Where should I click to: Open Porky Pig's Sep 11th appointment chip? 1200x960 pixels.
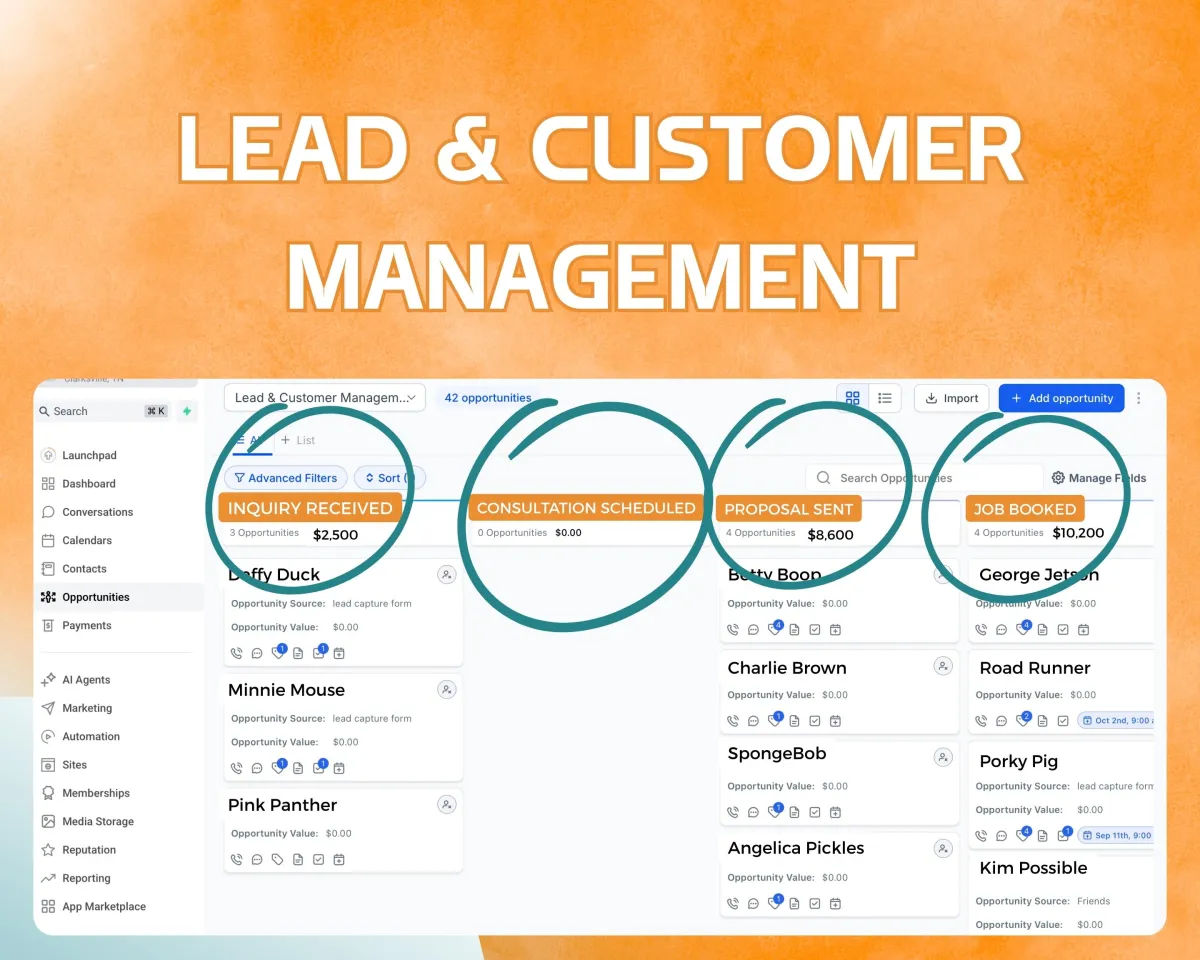[x=1116, y=835]
